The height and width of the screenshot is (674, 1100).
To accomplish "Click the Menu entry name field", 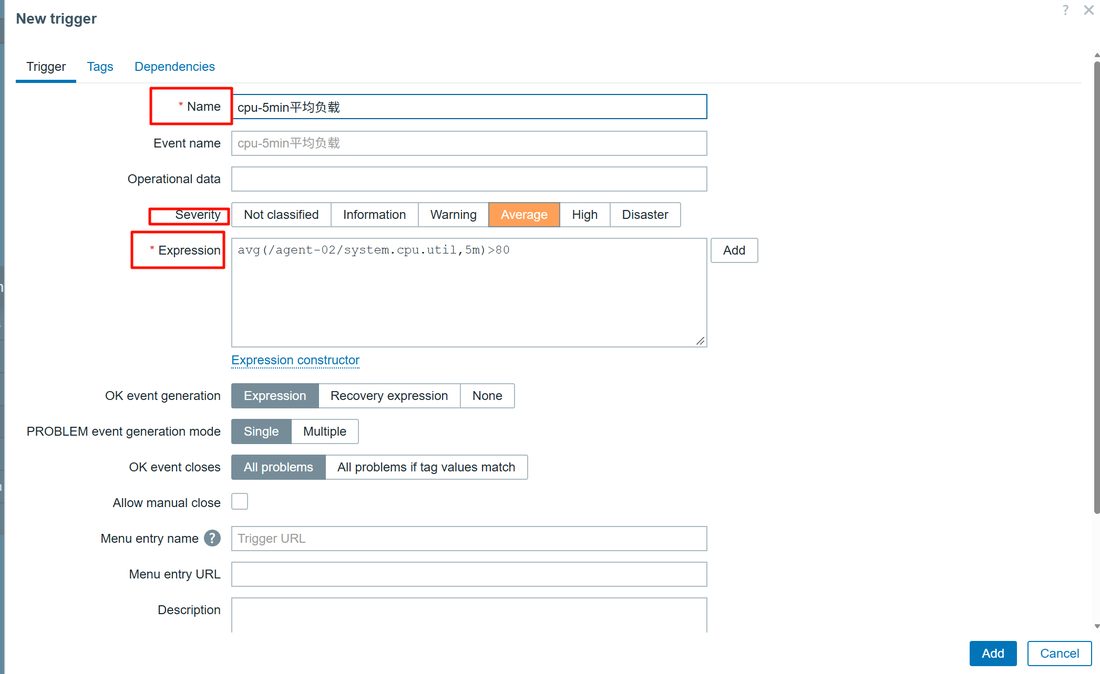I will click(469, 539).
